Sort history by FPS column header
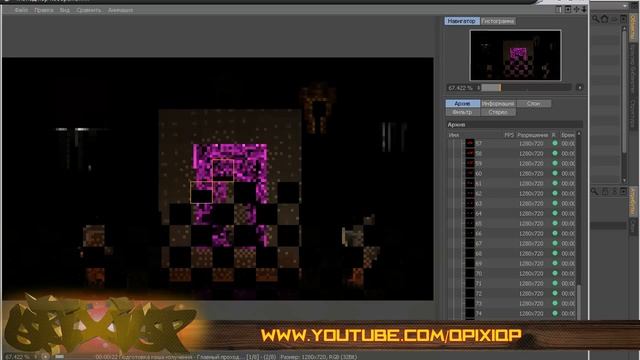Viewport: 640px width, 360px height. pyautogui.click(x=509, y=135)
